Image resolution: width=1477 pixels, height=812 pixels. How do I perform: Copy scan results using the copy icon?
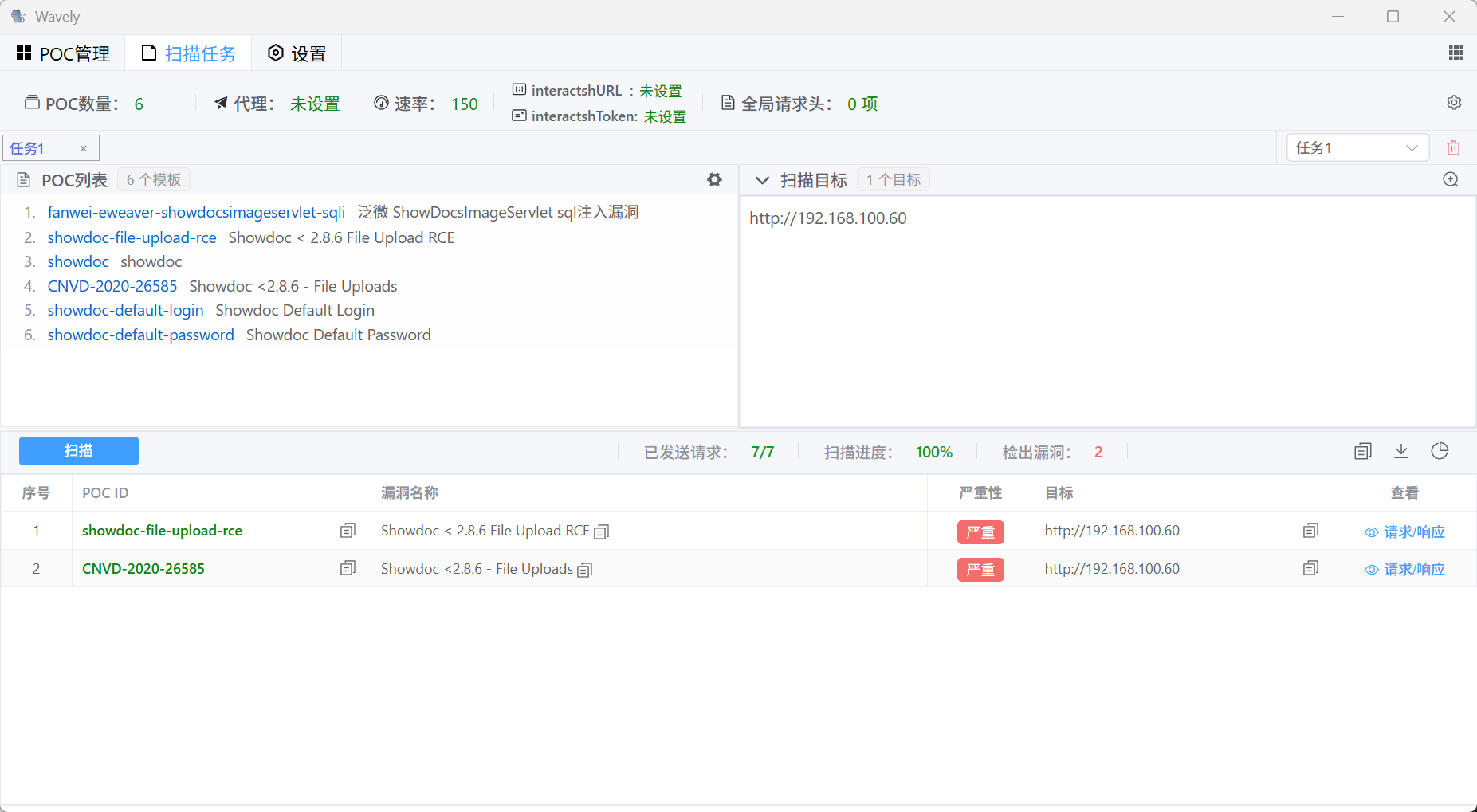pos(1363,451)
